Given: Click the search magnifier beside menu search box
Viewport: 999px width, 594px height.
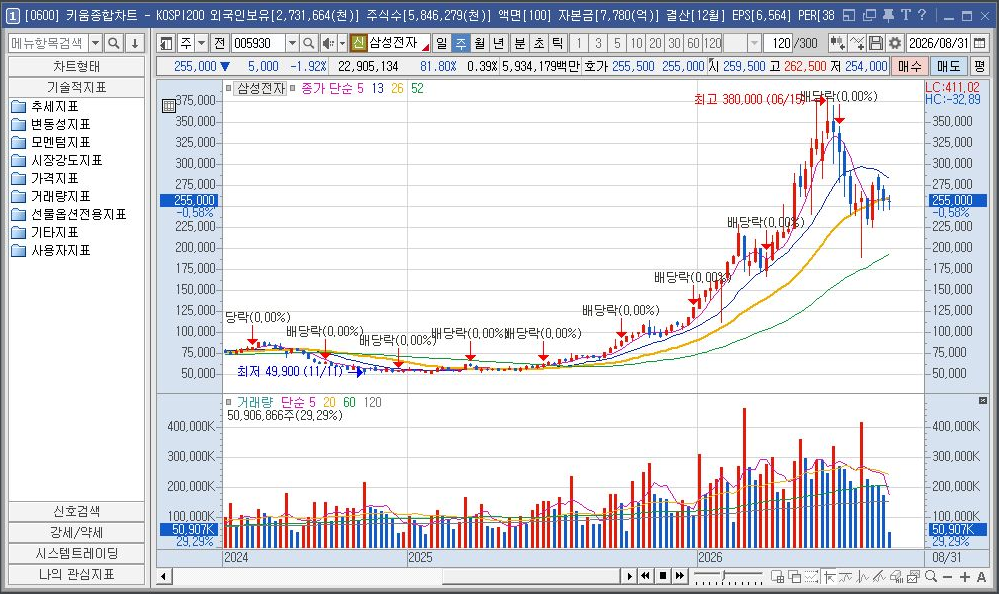Looking at the screenshot, I should (114, 43).
